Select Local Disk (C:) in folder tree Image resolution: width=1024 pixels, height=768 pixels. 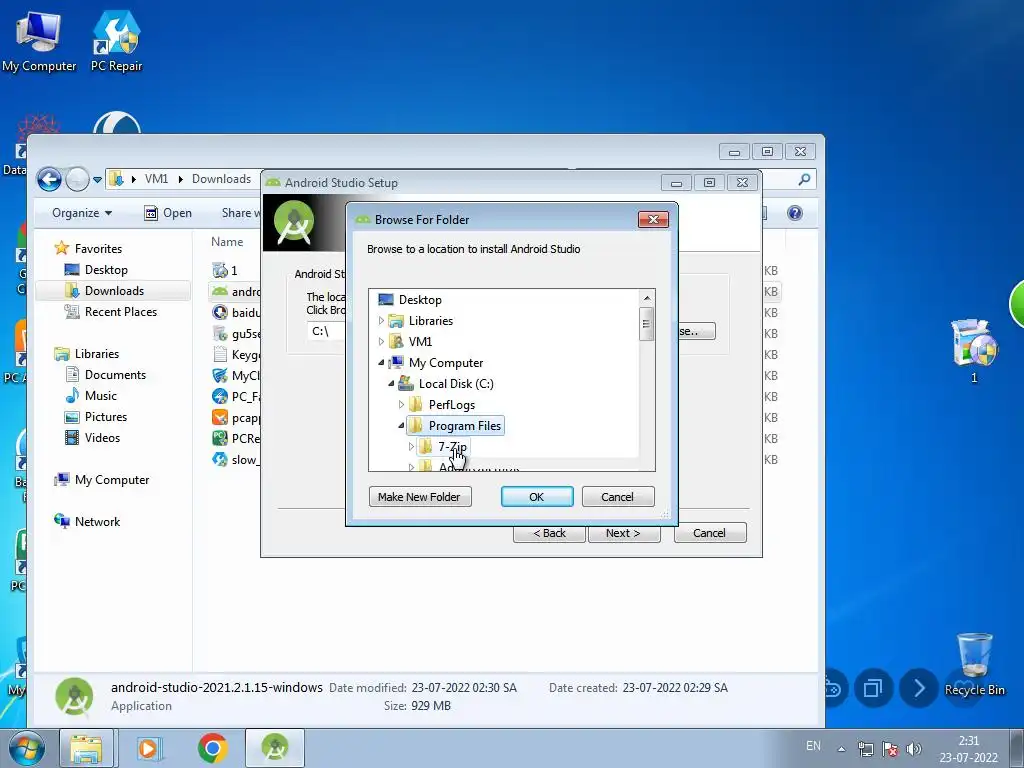(456, 383)
